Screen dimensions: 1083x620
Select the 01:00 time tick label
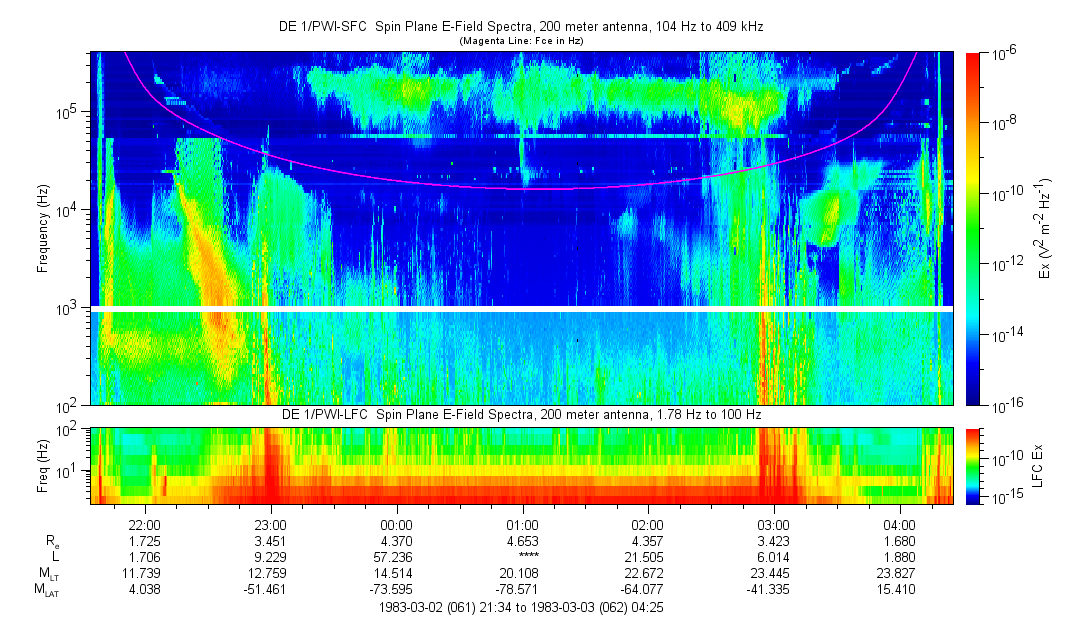pyautogui.click(x=522, y=525)
